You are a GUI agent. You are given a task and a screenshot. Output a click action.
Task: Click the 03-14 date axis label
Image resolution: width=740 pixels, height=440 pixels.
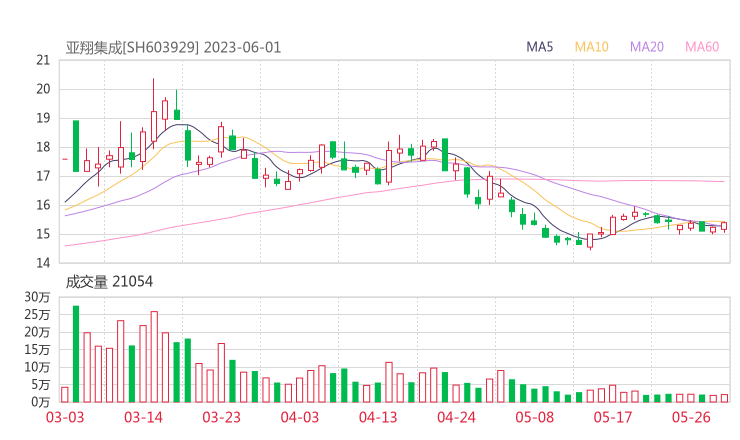tap(143, 417)
